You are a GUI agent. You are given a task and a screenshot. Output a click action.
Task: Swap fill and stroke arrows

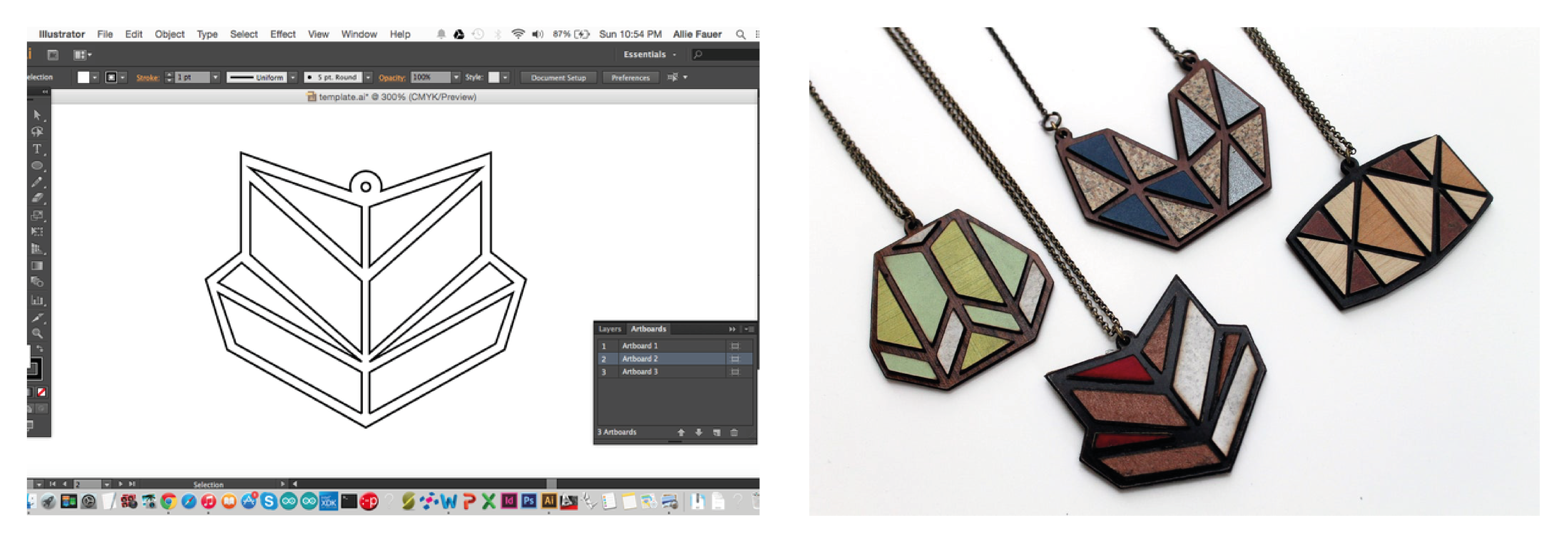click(40, 349)
